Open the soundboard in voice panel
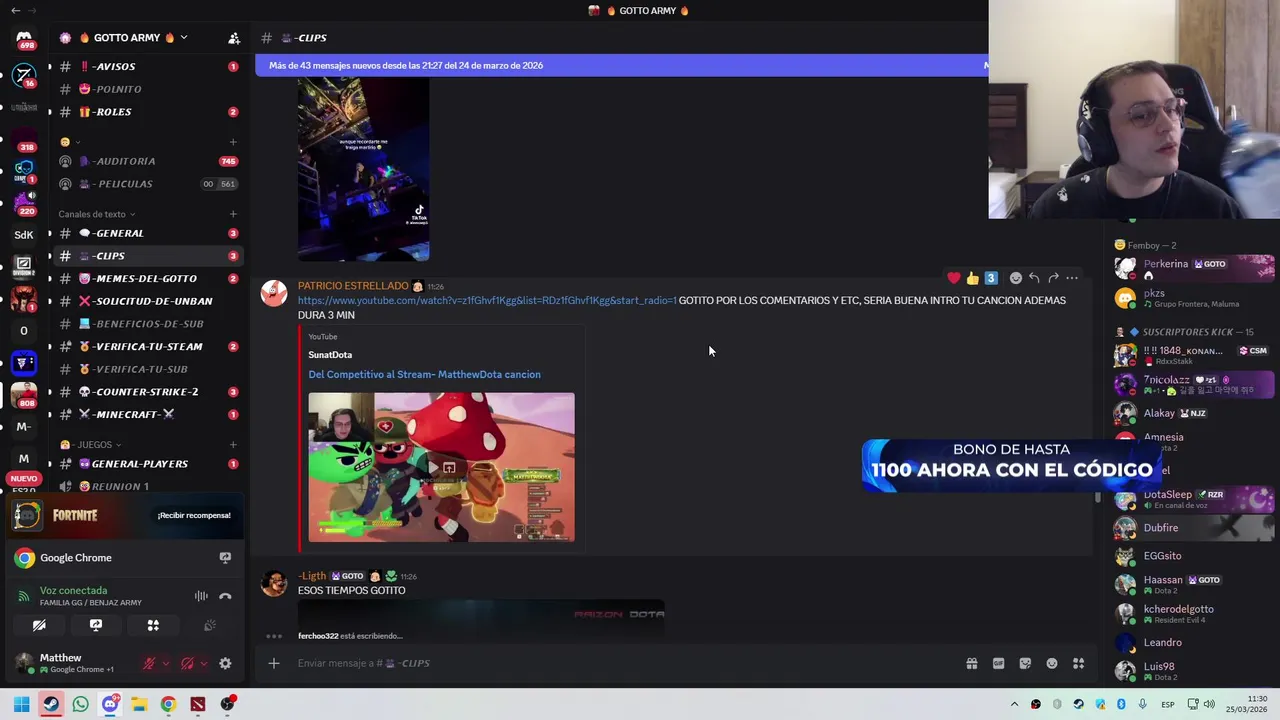Screen dimensions: 1280x720 [210, 625]
